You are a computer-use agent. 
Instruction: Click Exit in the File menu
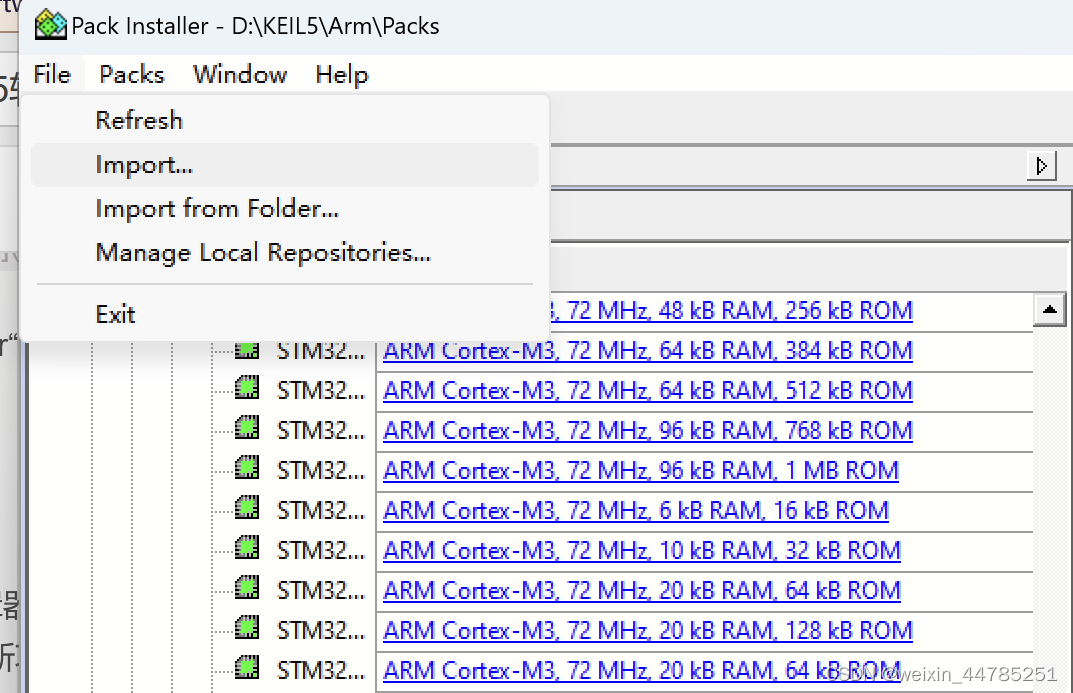pyautogui.click(x=285, y=314)
